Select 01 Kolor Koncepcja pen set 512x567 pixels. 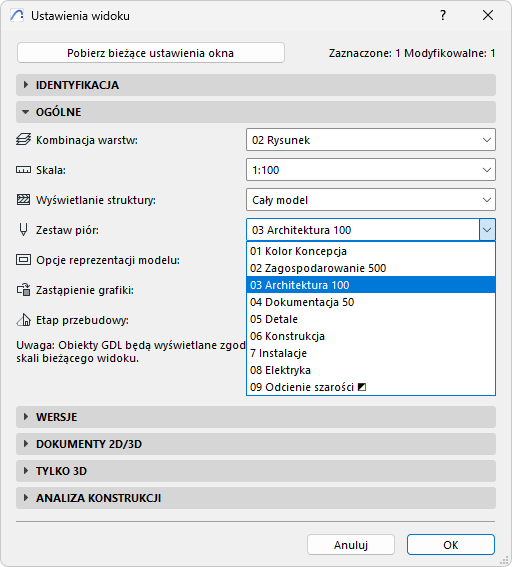(371, 251)
